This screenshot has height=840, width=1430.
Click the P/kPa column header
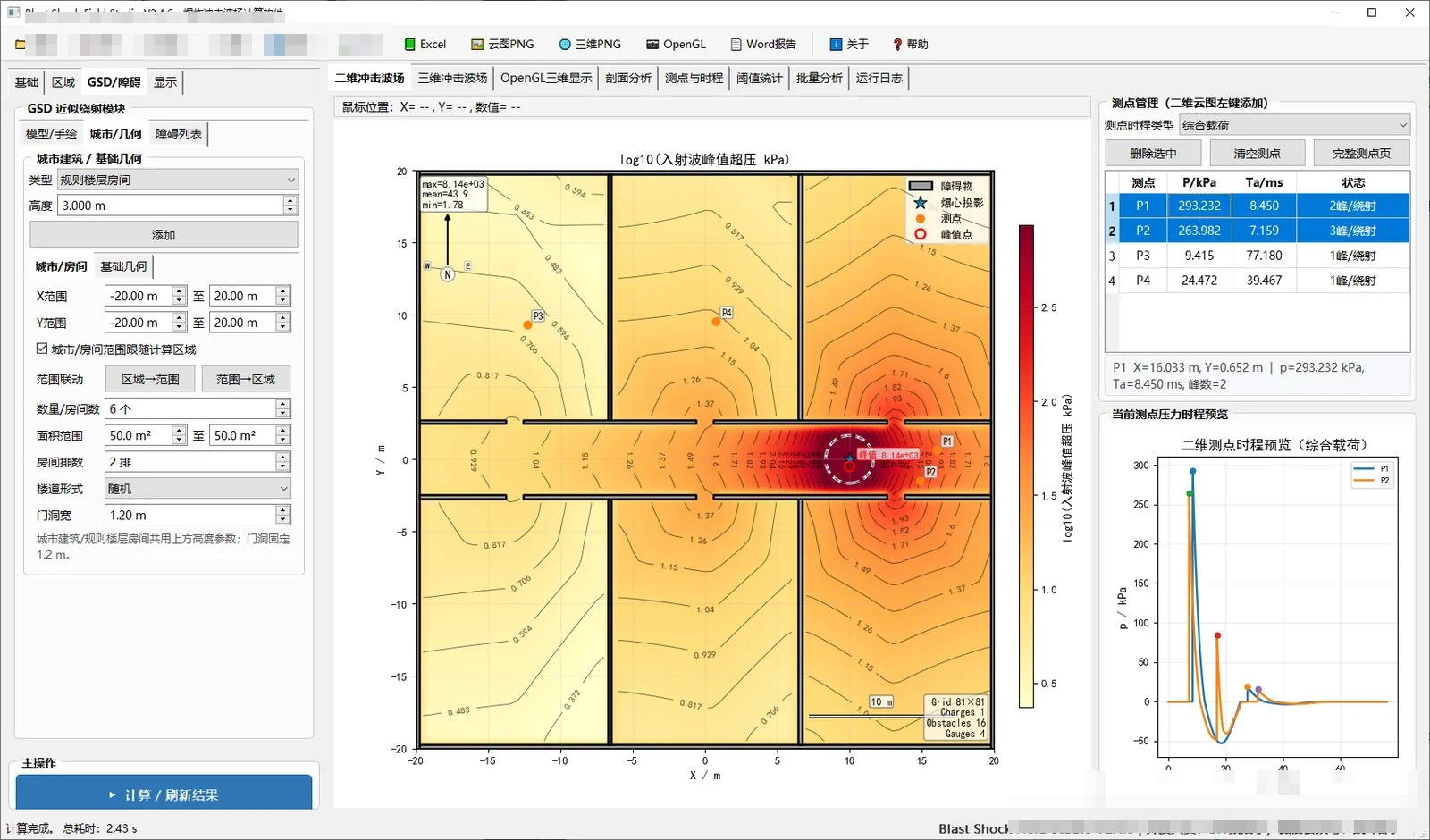(x=1199, y=182)
